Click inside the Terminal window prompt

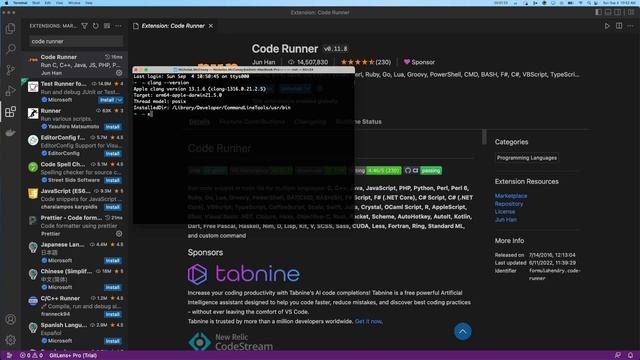(151, 114)
